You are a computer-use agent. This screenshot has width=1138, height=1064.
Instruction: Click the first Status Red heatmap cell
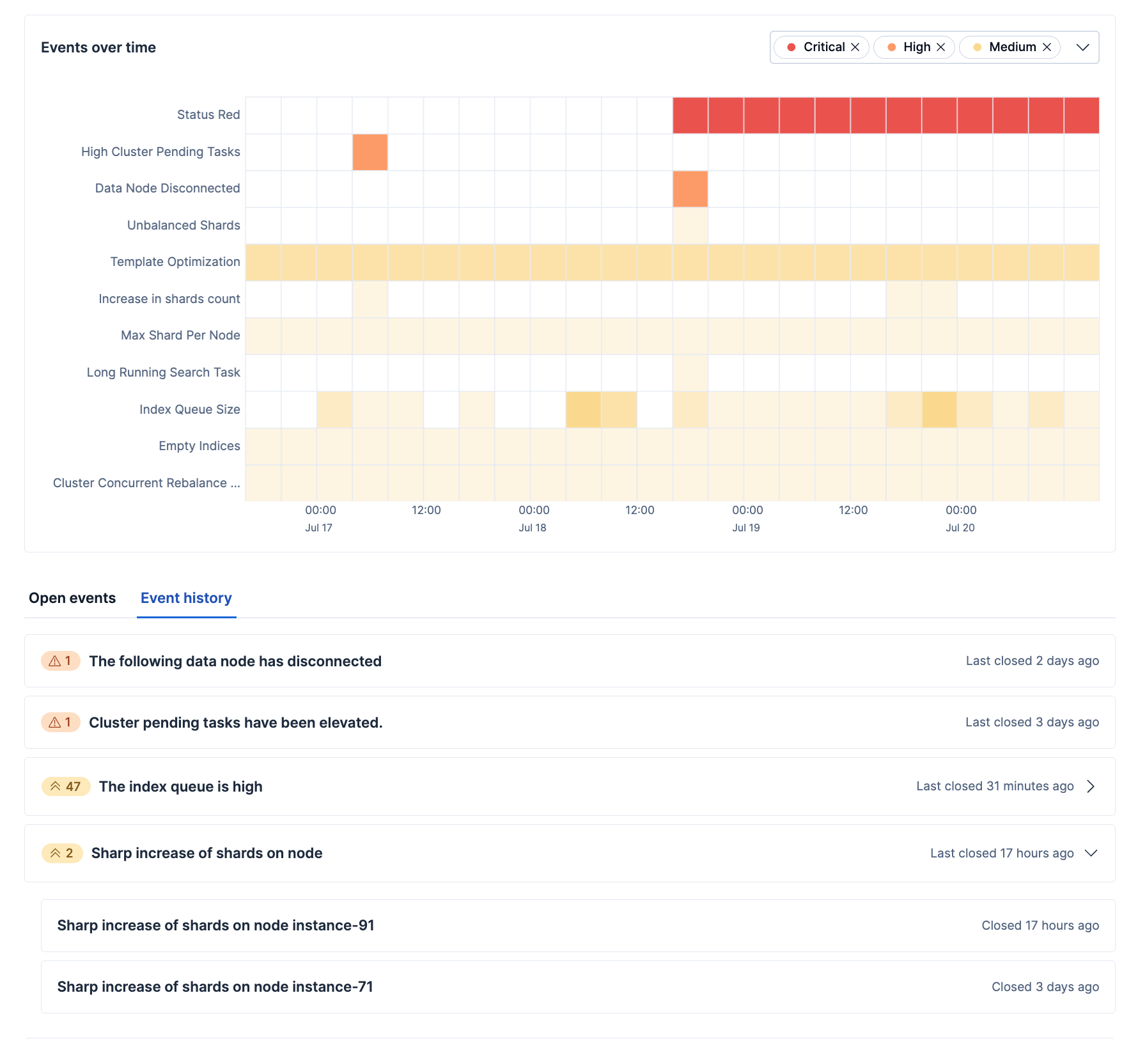click(x=690, y=115)
